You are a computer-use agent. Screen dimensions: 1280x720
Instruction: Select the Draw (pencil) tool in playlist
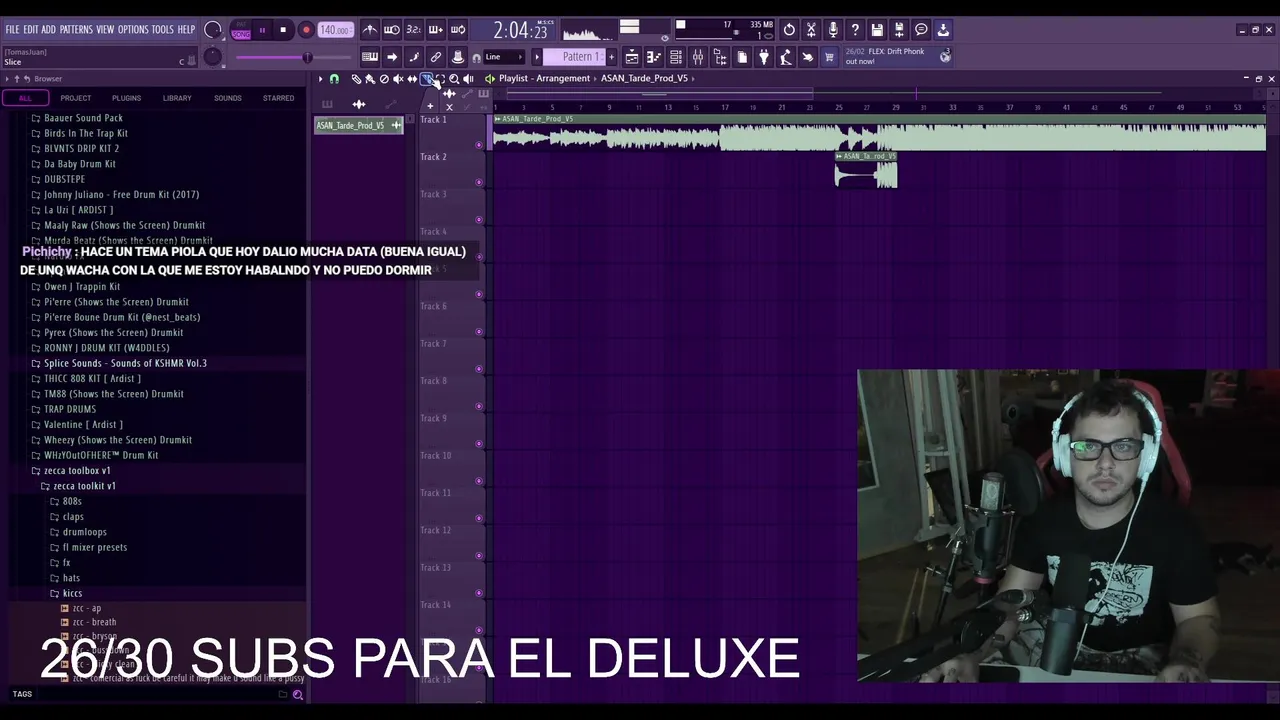pyautogui.click(x=357, y=79)
